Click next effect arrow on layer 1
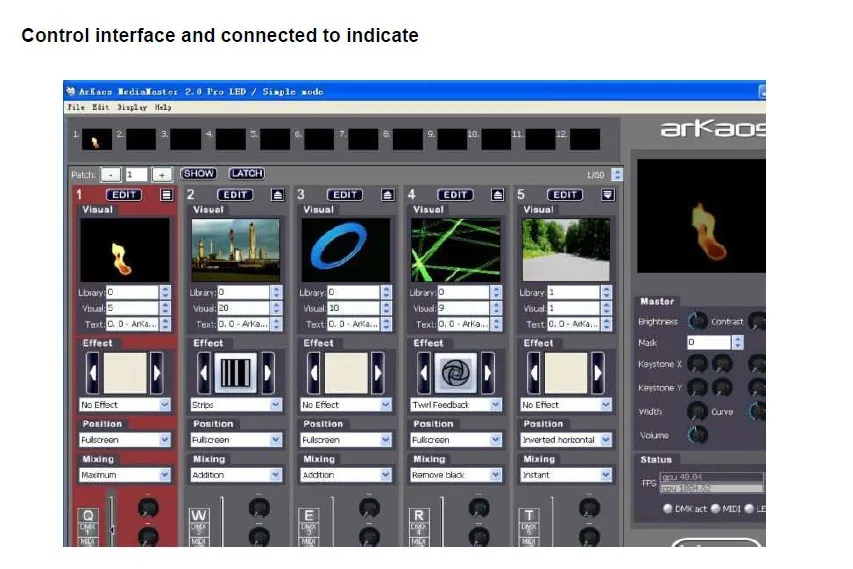 [x=157, y=373]
